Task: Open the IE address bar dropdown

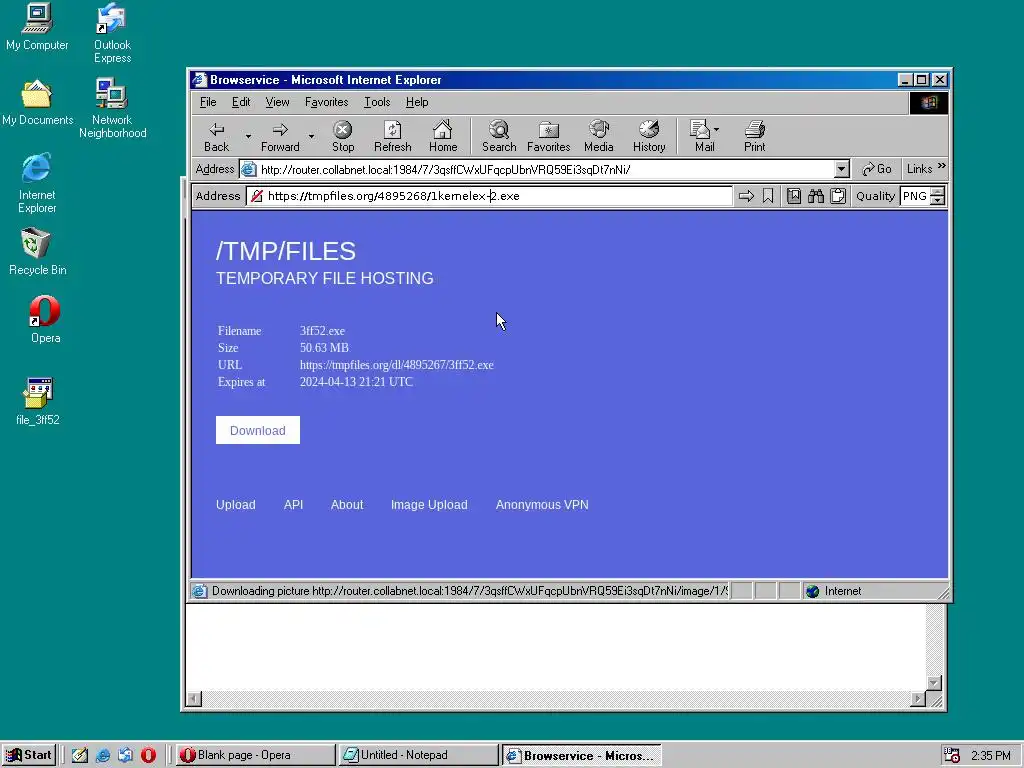Action: [x=841, y=169]
